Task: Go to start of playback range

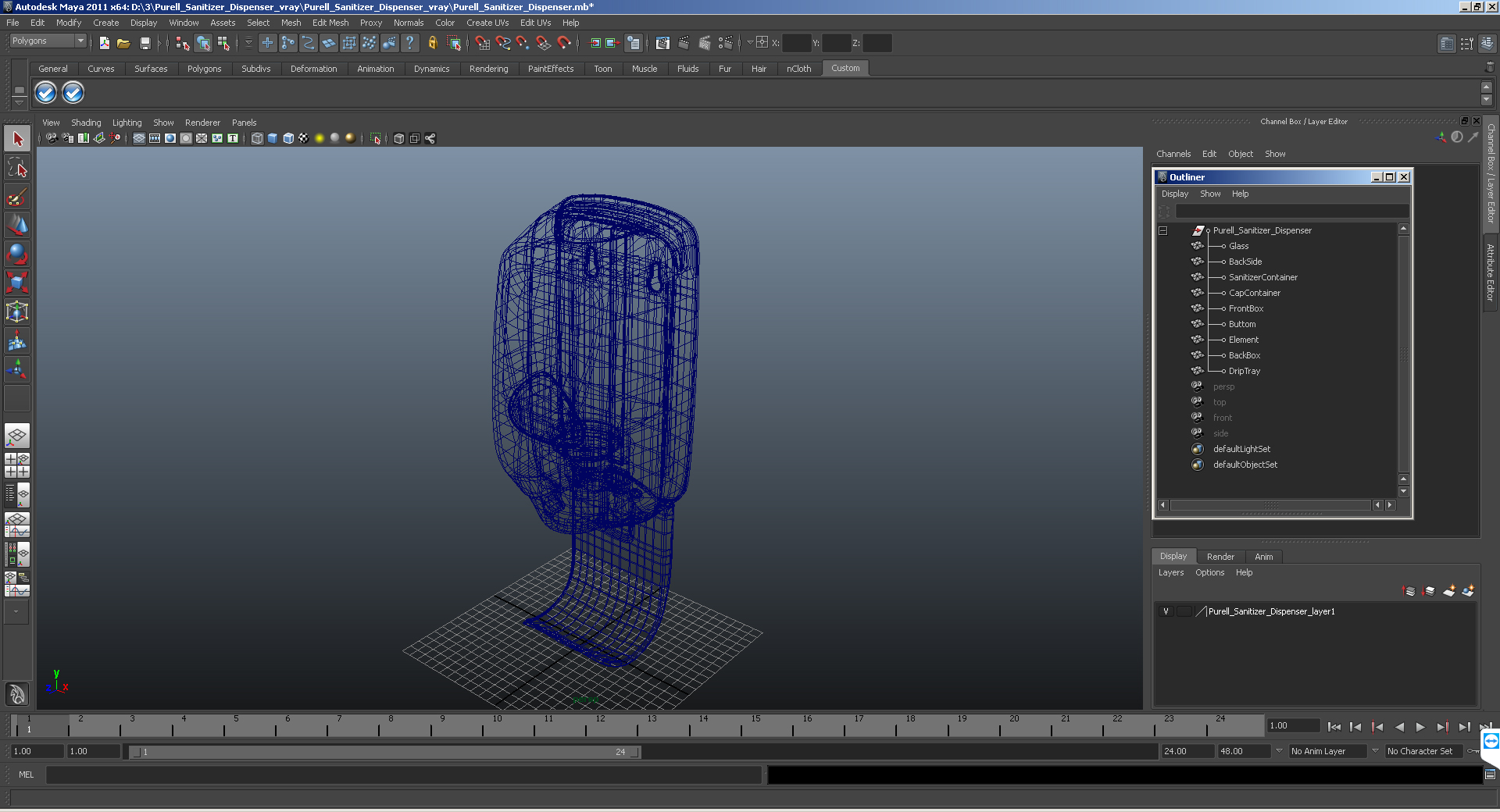Action: [x=1334, y=727]
